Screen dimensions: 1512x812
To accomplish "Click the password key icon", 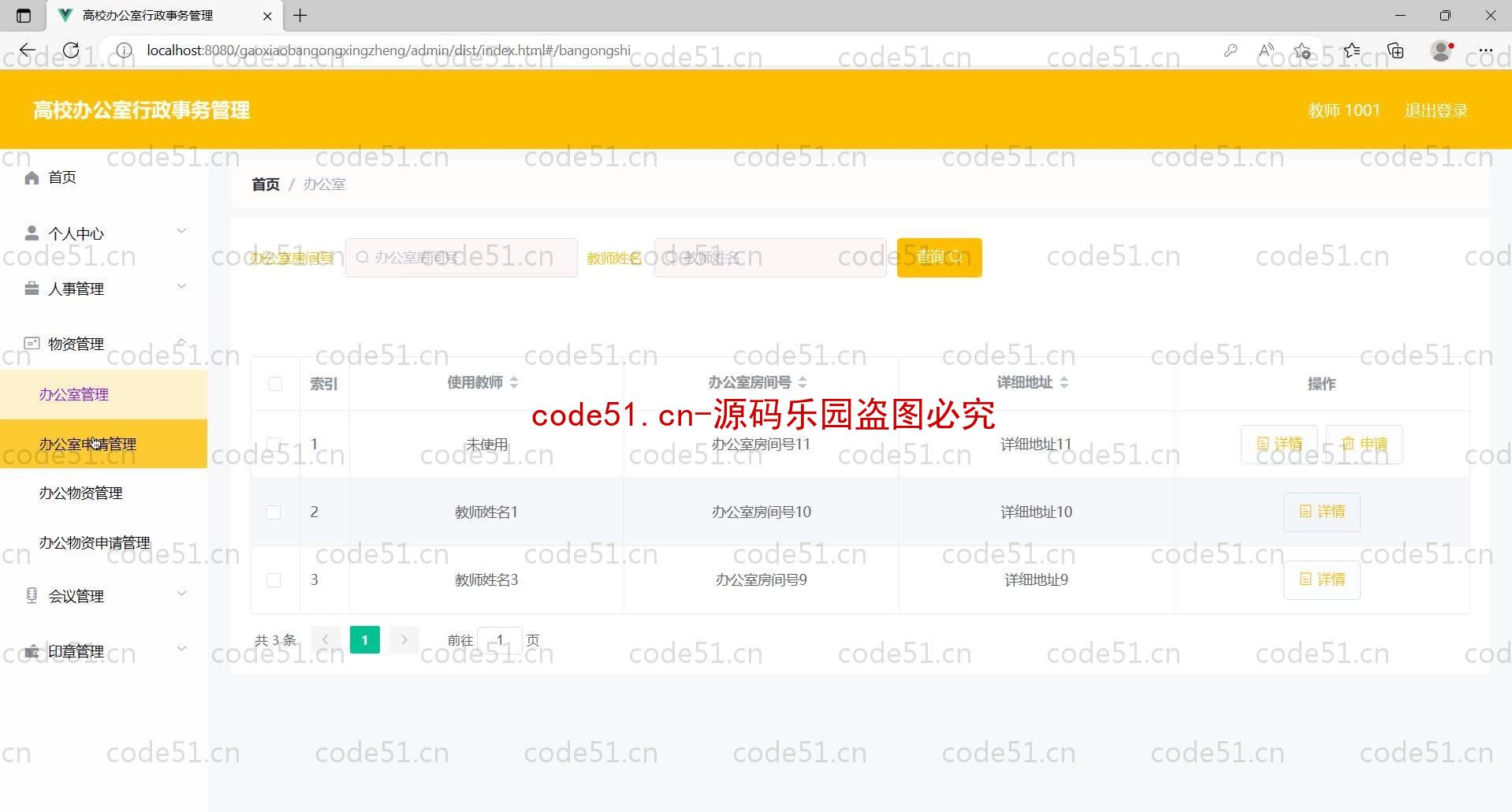I will [x=1231, y=50].
